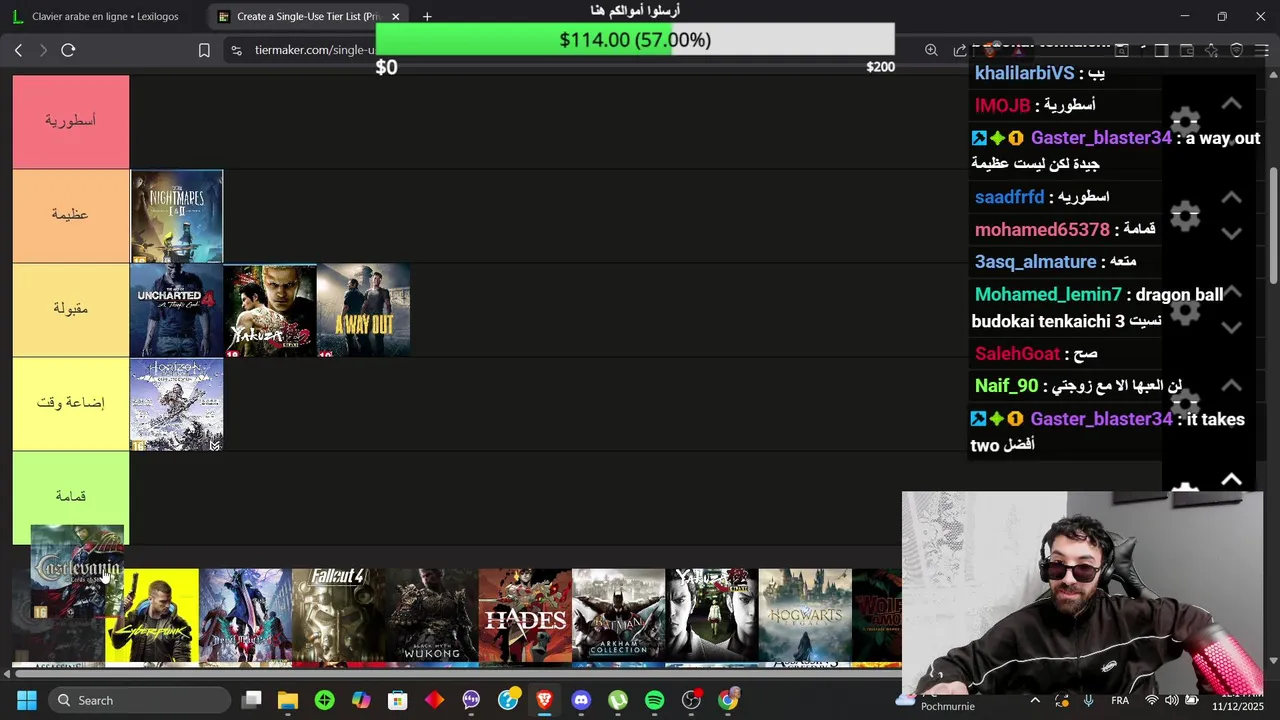Open uTorrent from the taskbar
The width and height of the screenshot is (1280, 720).
point(618,700)
